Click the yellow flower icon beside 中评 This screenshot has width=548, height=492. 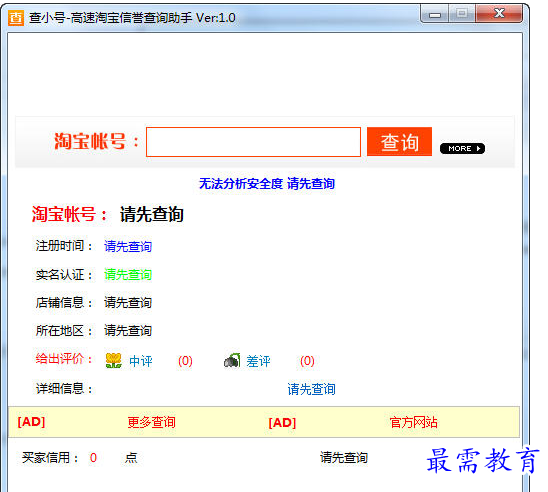pyautogui.click(x=114, y=361)
